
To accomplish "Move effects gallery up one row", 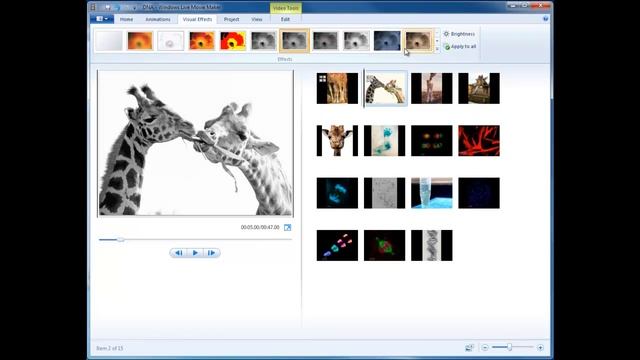I will click(x=437, y=33).
